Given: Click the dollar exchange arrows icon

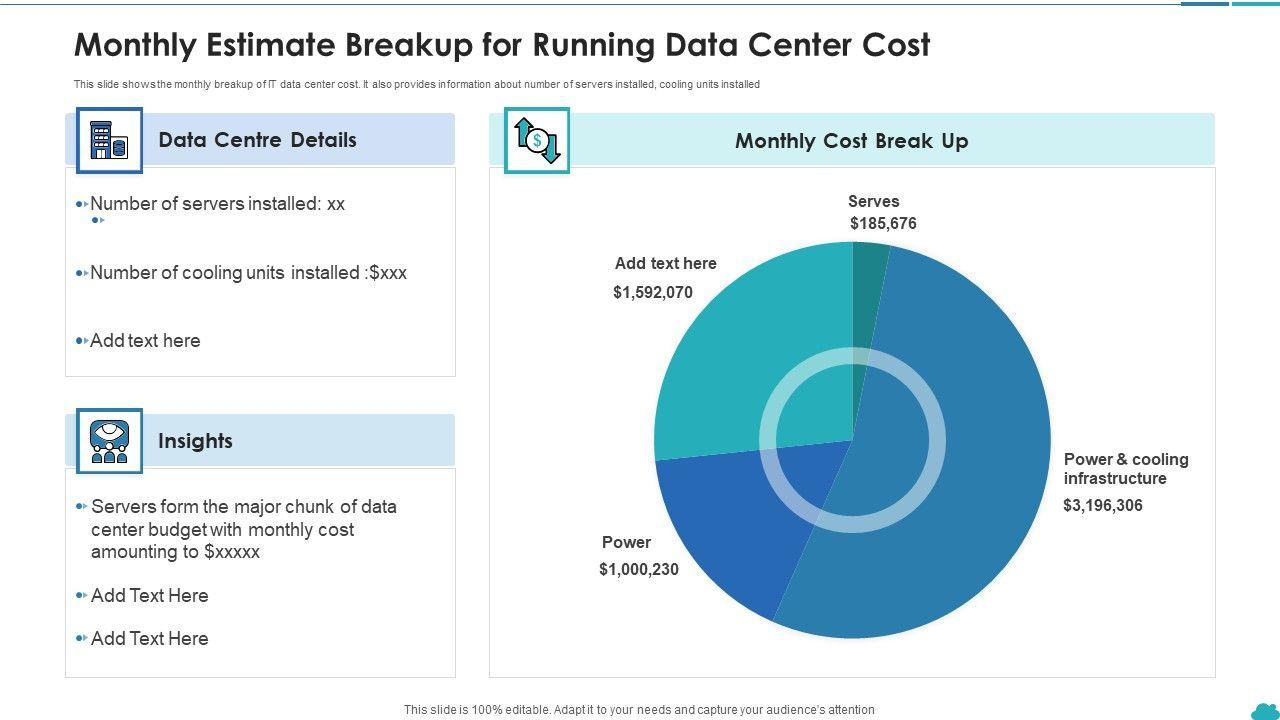Looking at the screenshot, I should coord(537,140).
